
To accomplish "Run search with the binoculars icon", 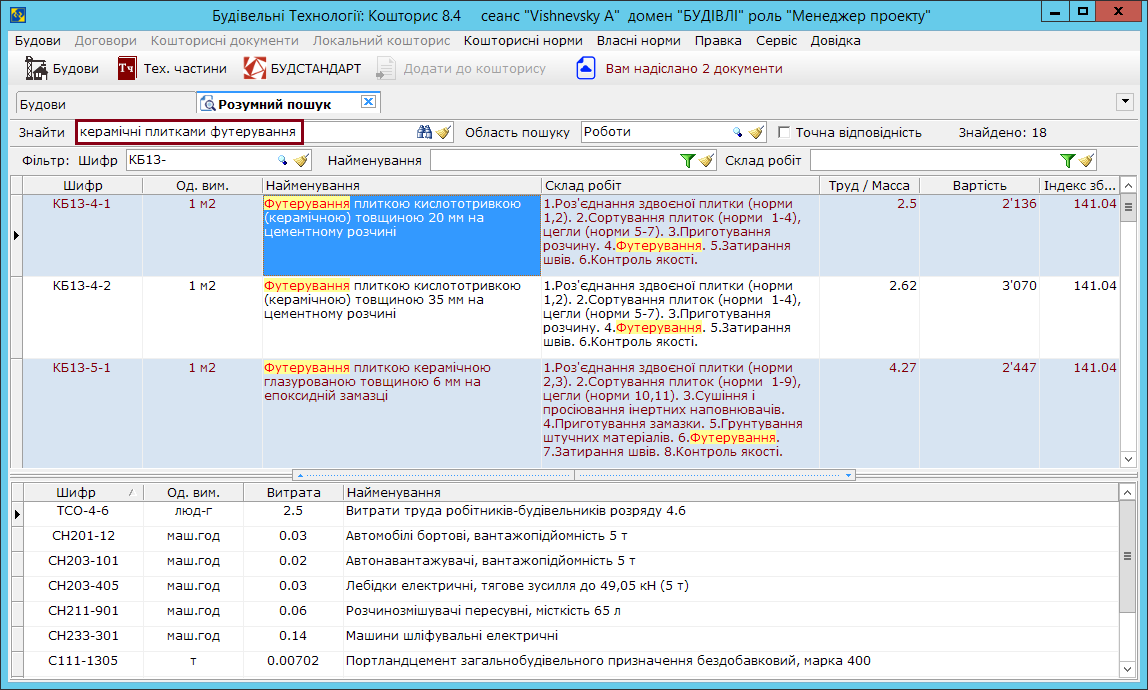I will [425, 132].
